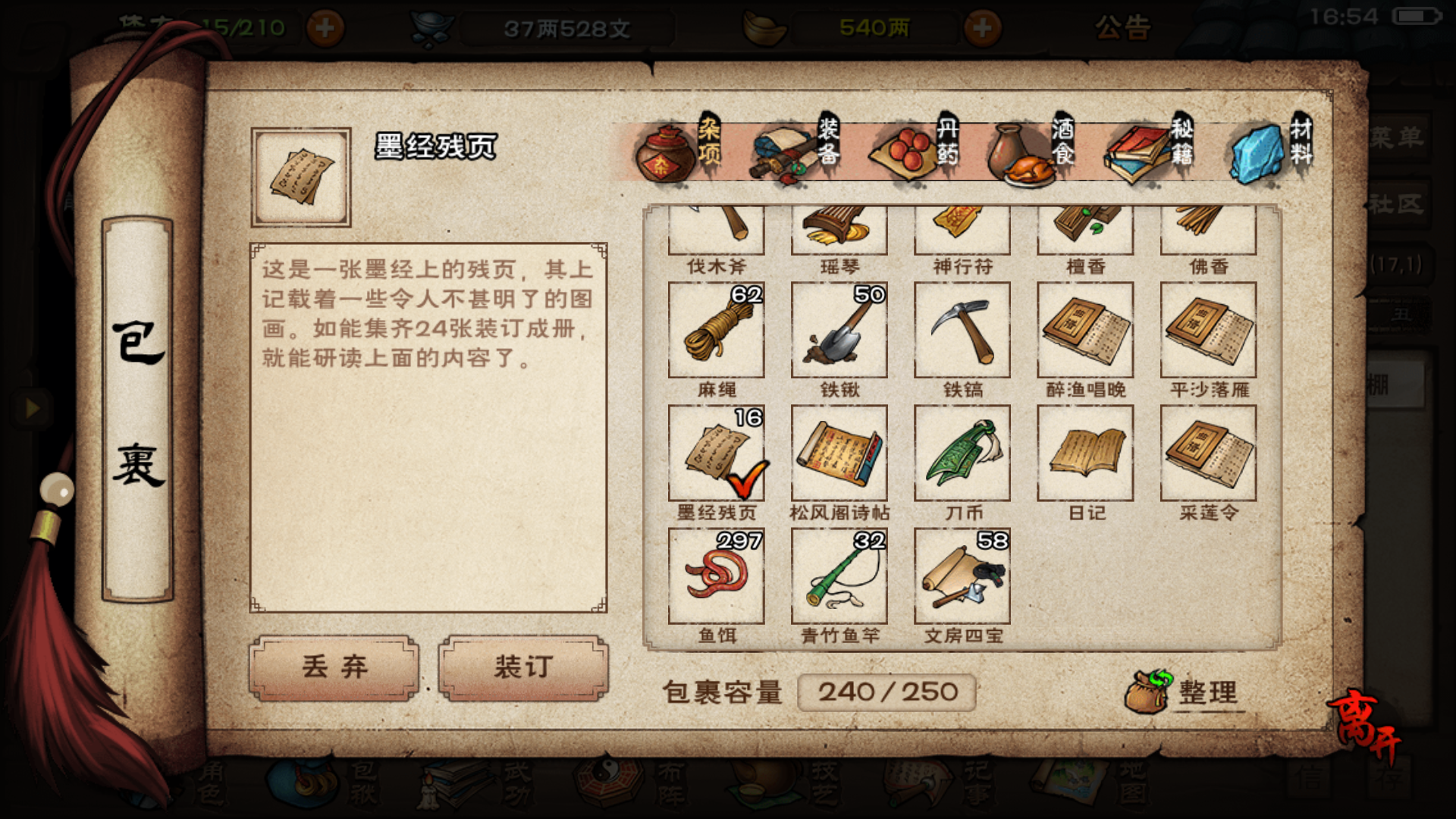
Task: Click the 装订 bind button
Action: 523,668
